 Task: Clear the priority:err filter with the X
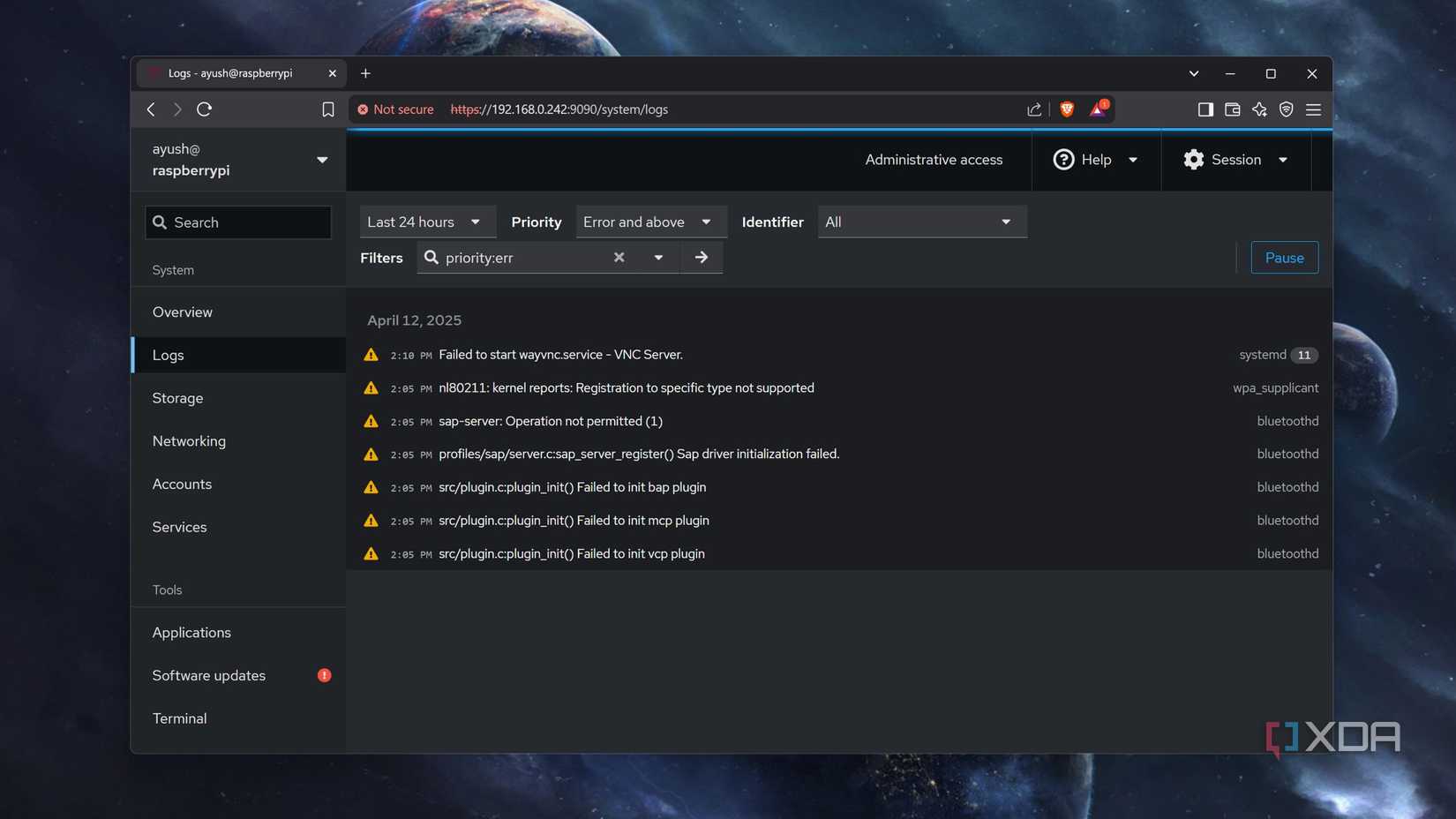click(x=619, y=257)
